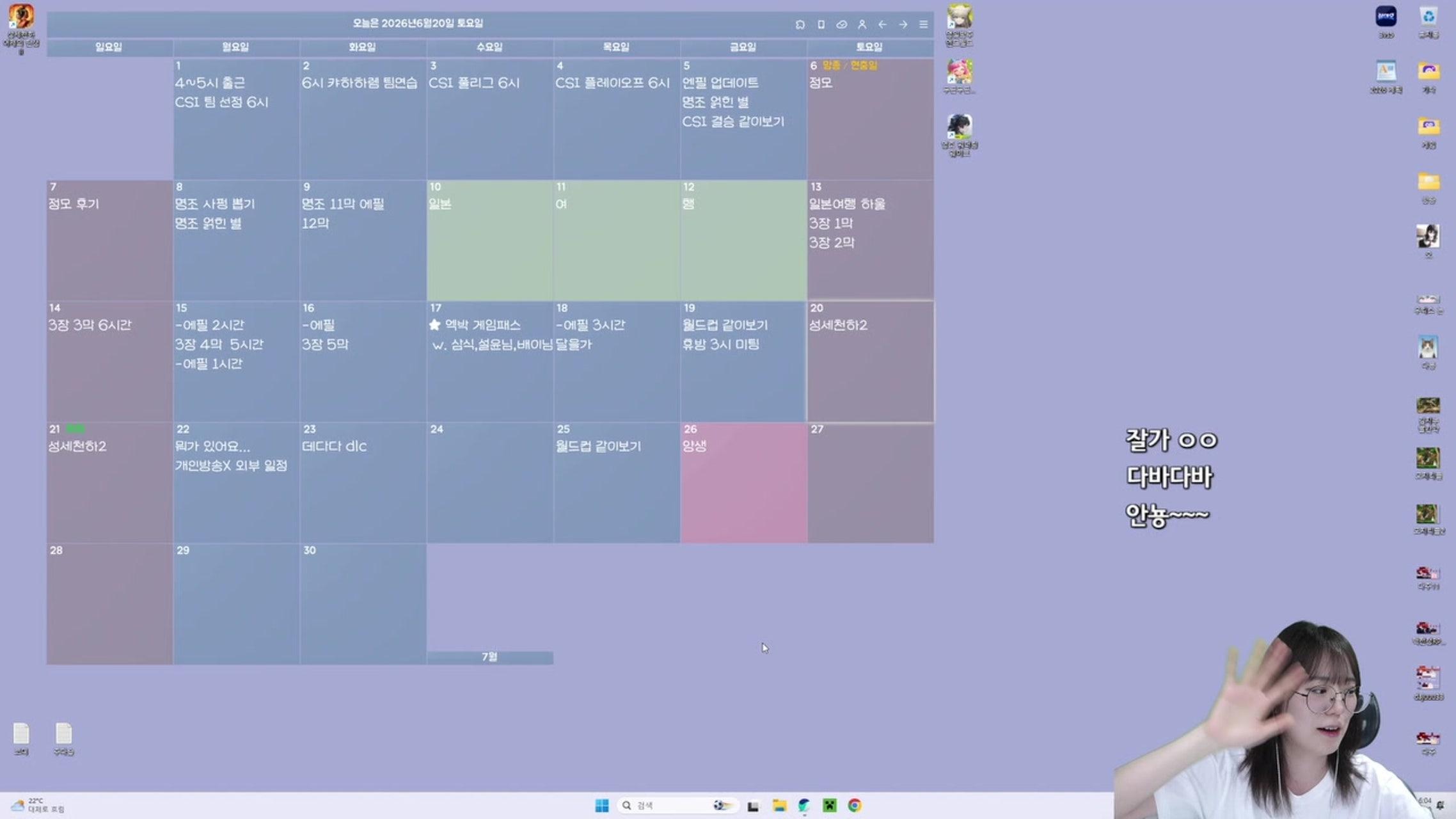The image size is (1456, 819).
Task: Select the pink '양생' cell on the 26th
Action: [743, 482]
